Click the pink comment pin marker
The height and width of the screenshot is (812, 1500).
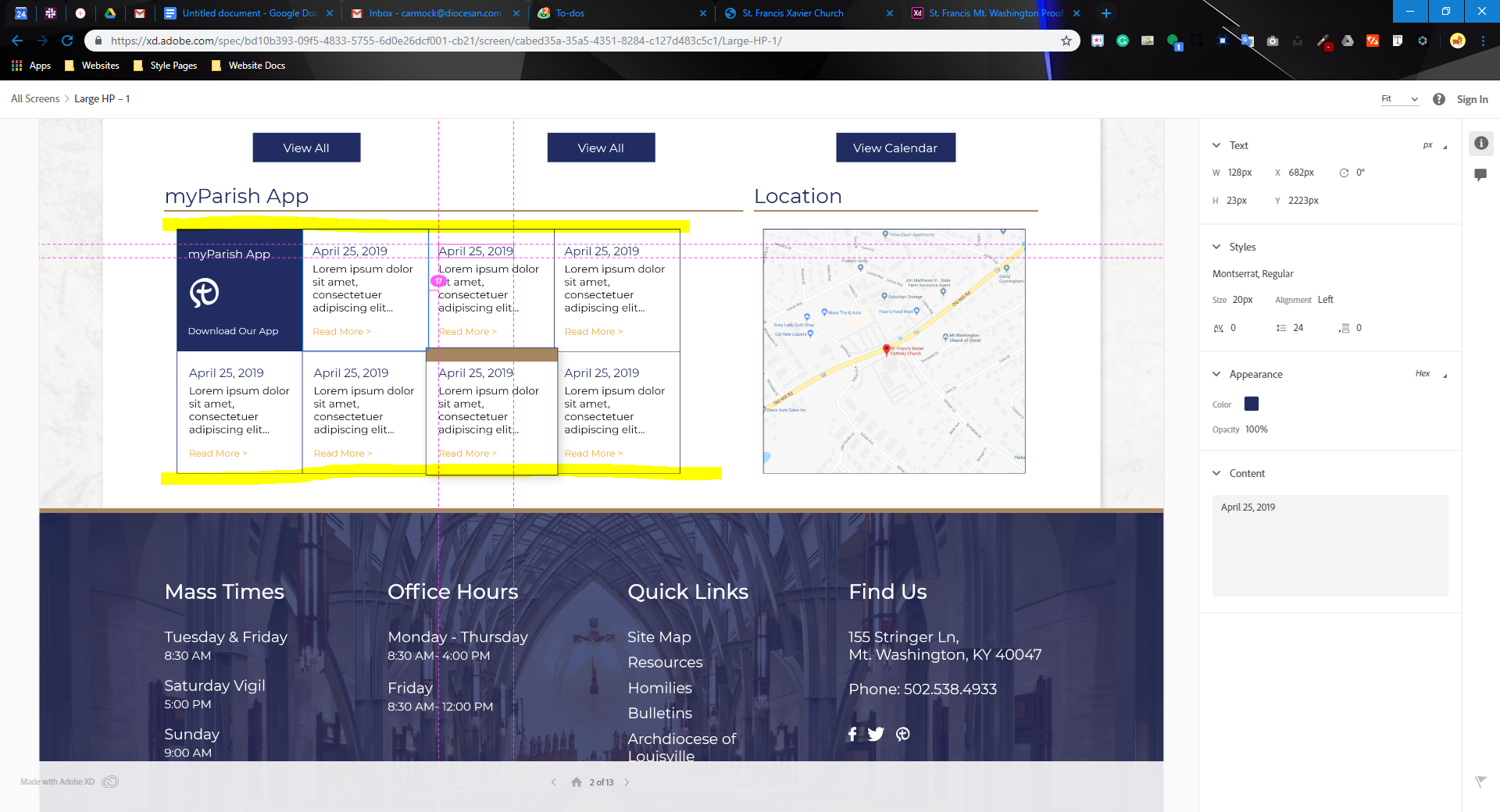pyautogui.click(x=439, y=281)
